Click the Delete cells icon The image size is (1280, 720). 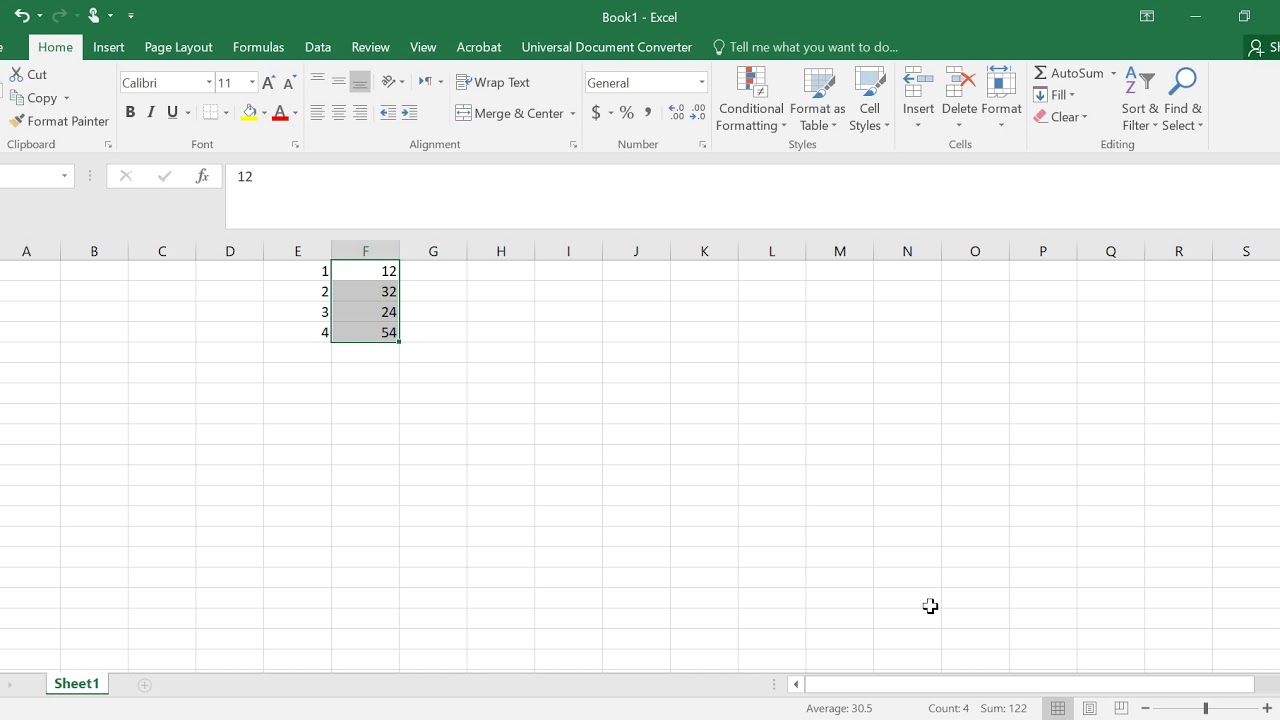pos(959,82)
